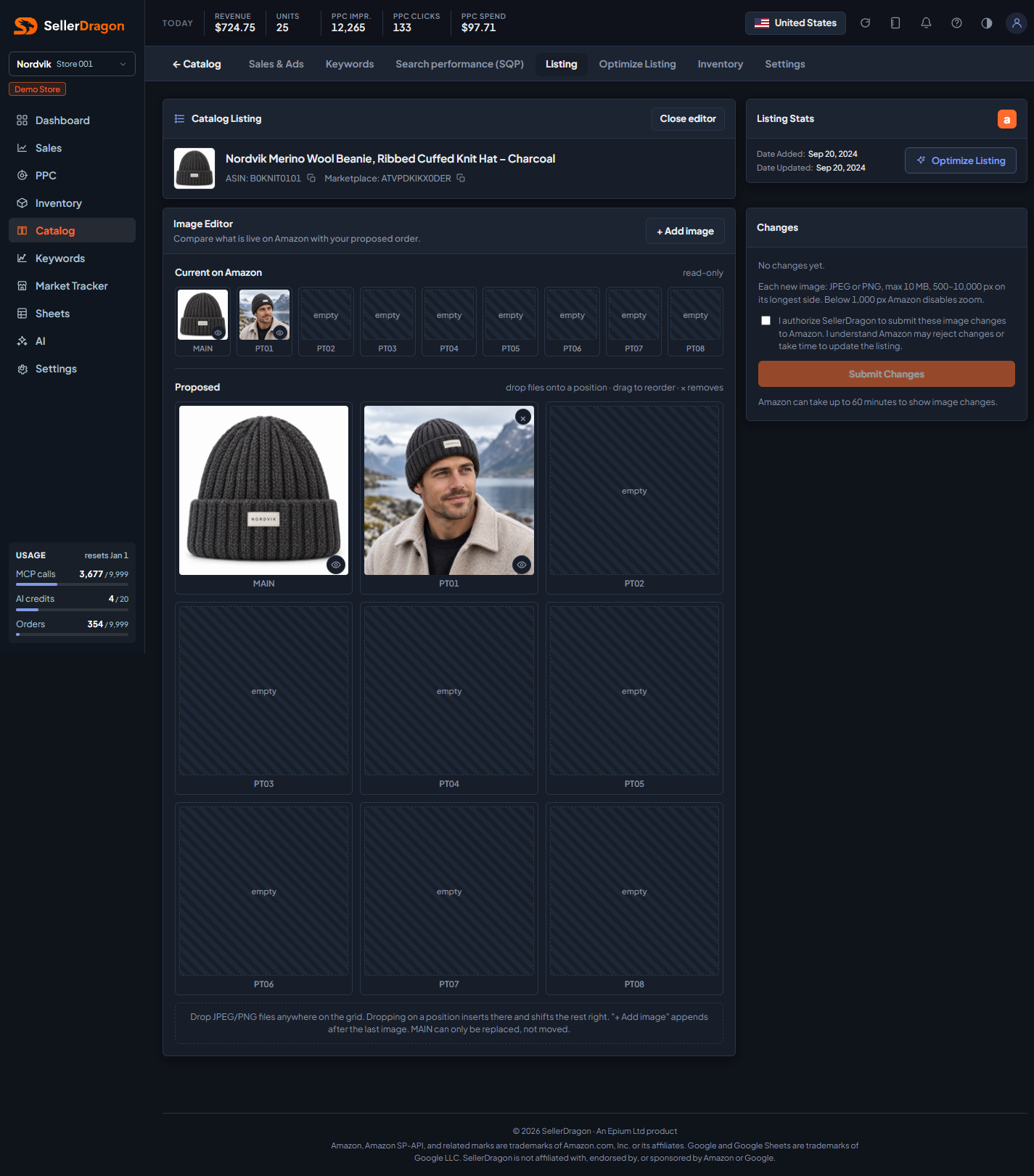Click the MCP calls usage bar

[72, 584]
